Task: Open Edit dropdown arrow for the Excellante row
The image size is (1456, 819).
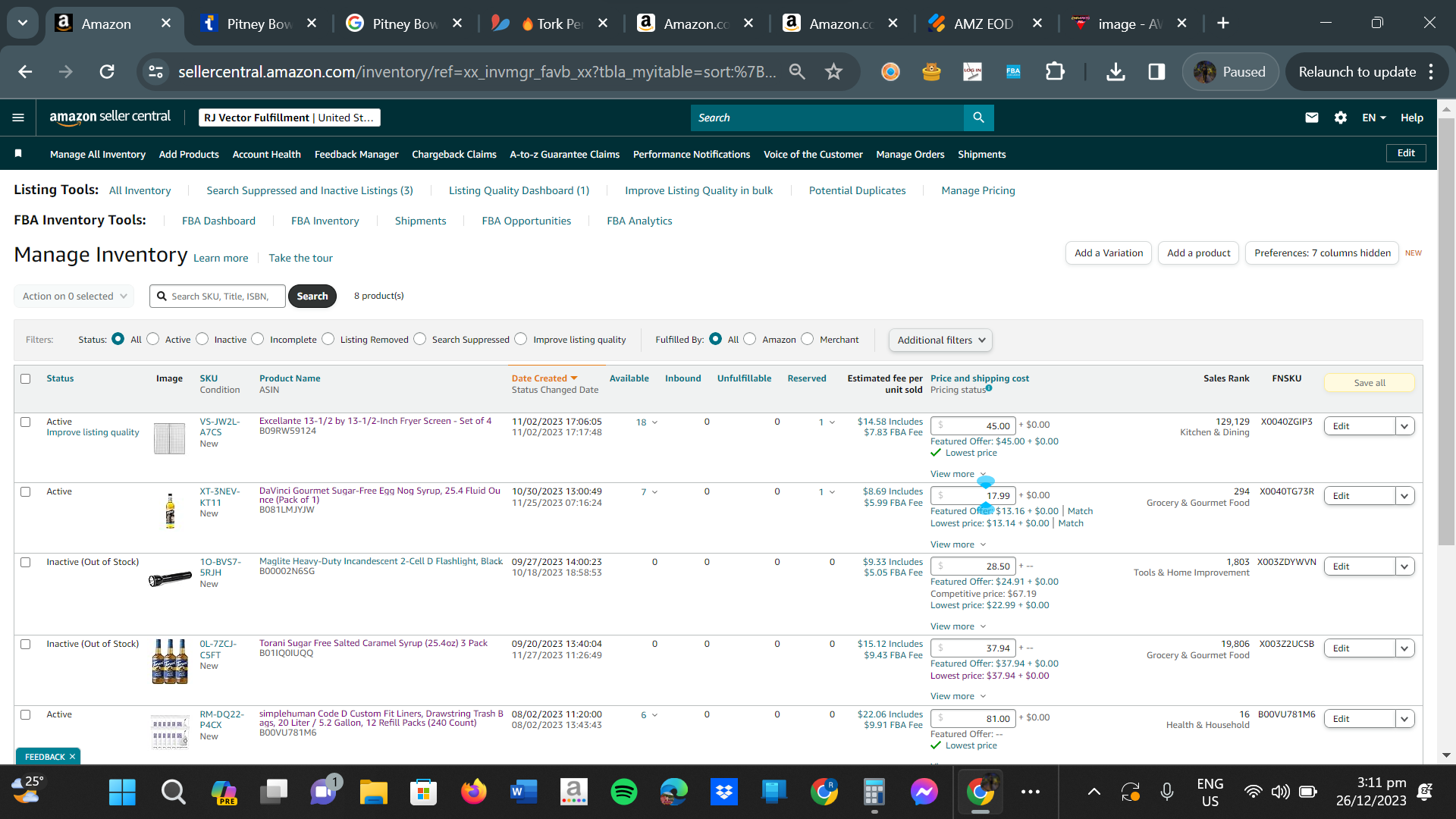Action: pos(1404,426)
